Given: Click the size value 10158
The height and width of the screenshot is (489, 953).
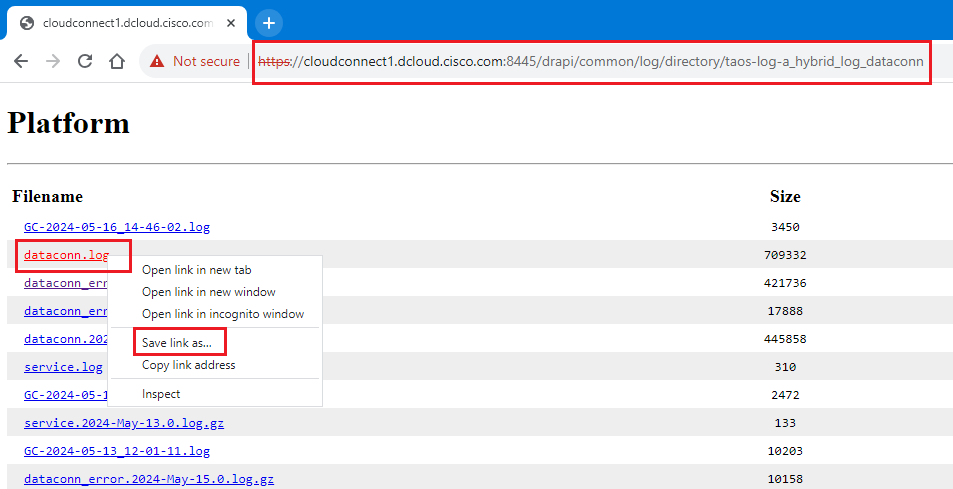Looking at the screenshot, I should tap(785, 479).
